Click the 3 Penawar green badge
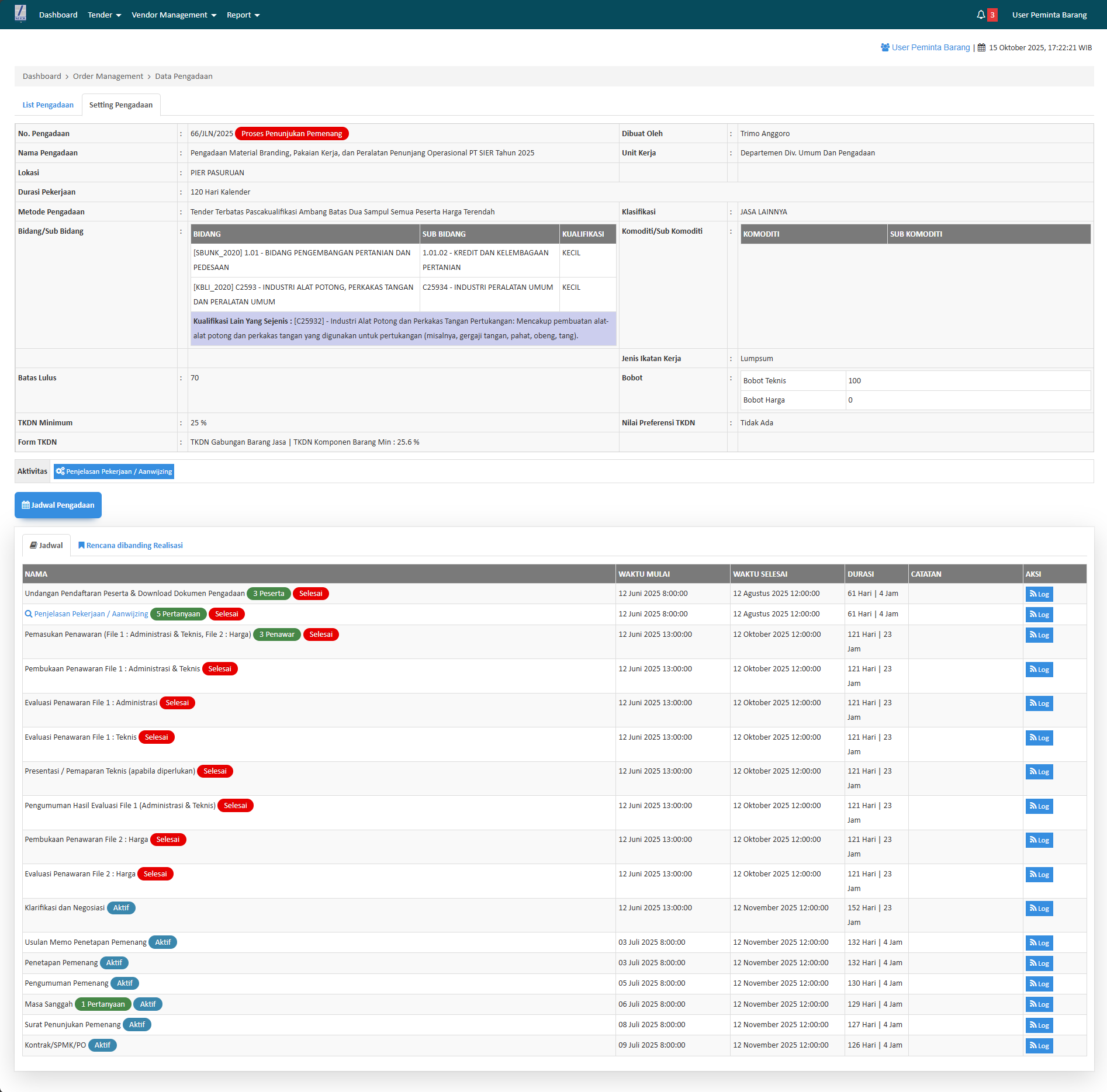The width and height of the screenshot is (1107, 1092). click(x=276, y=635)
